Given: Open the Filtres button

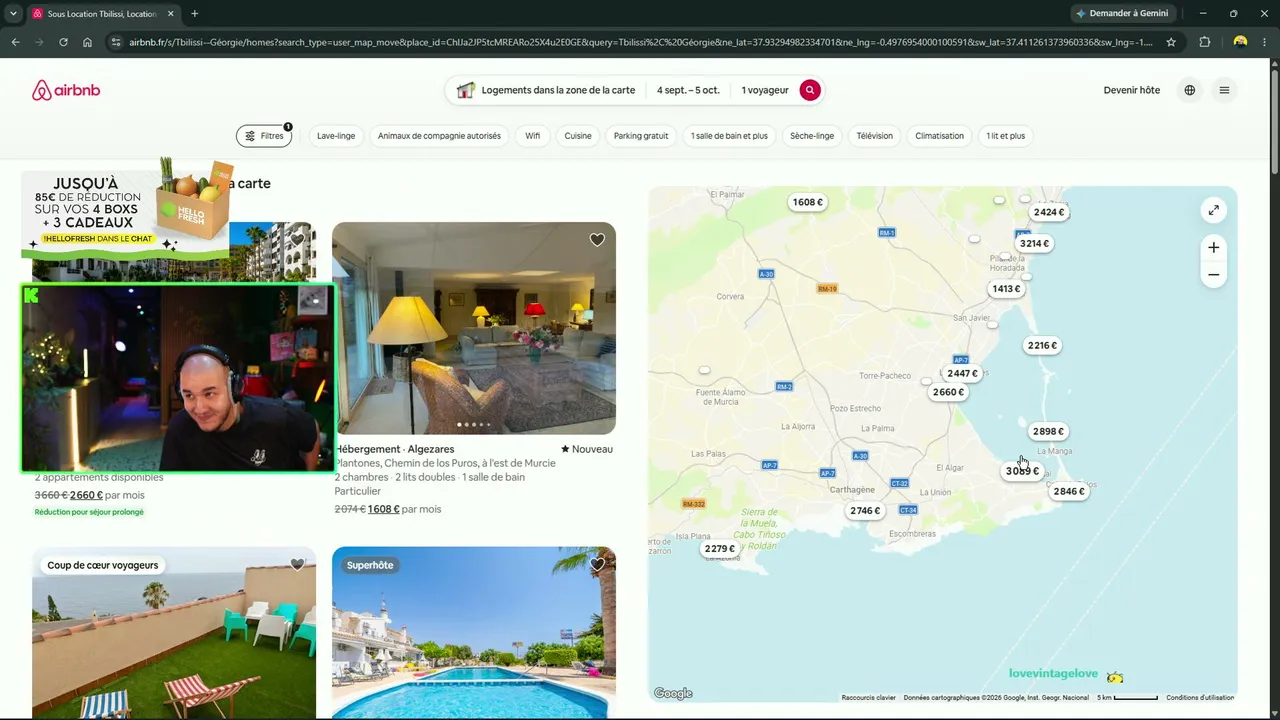Looking at the screenshot, I should 264,136.
